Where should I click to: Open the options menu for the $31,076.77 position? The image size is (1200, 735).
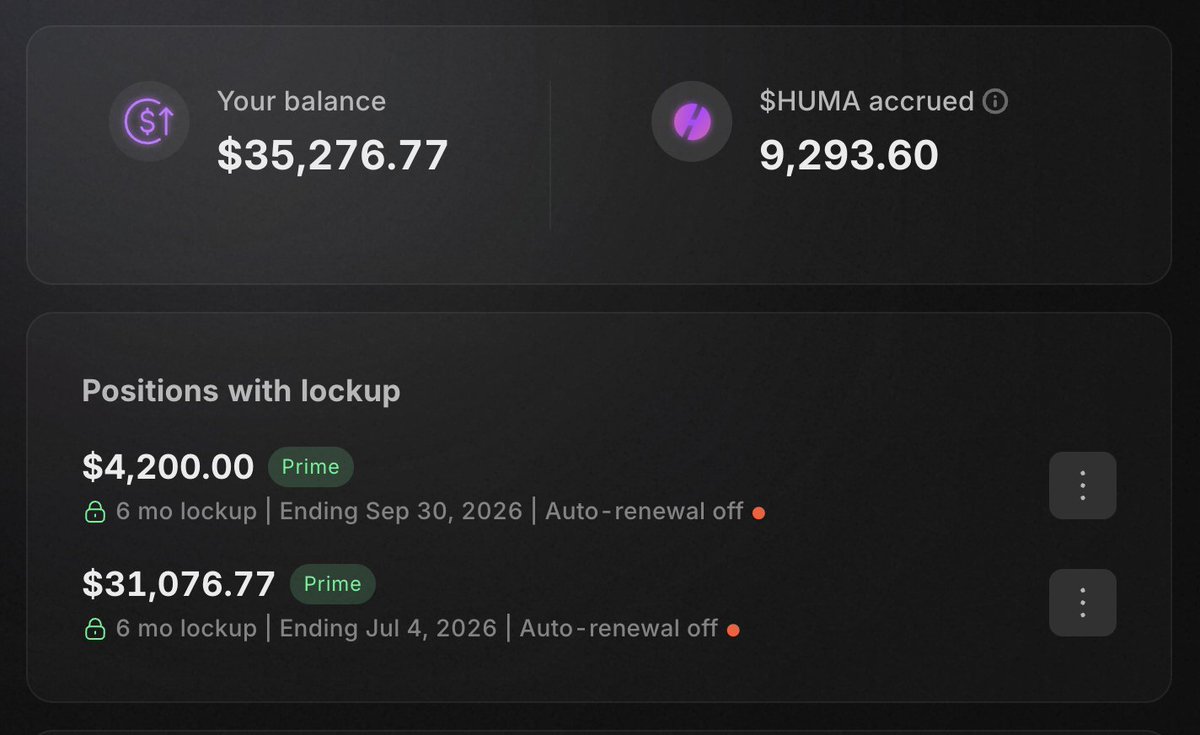(1082, 602)
